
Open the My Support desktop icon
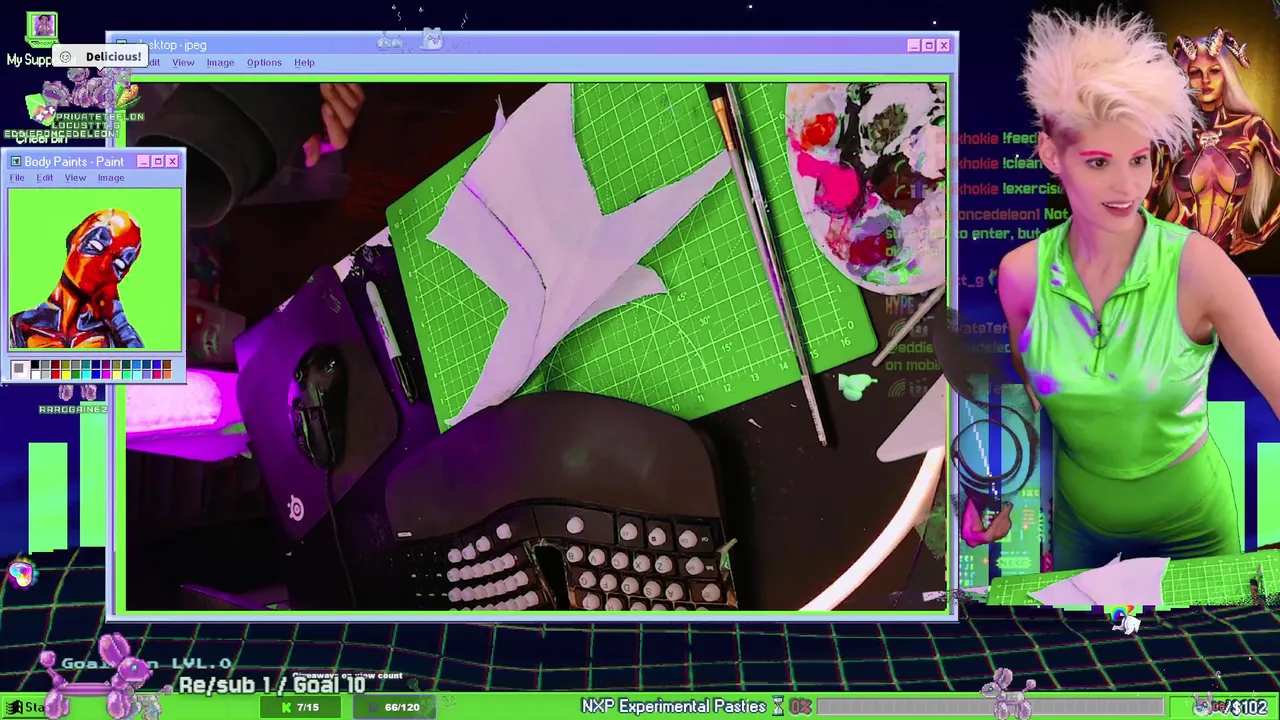[x=41, y=38]
